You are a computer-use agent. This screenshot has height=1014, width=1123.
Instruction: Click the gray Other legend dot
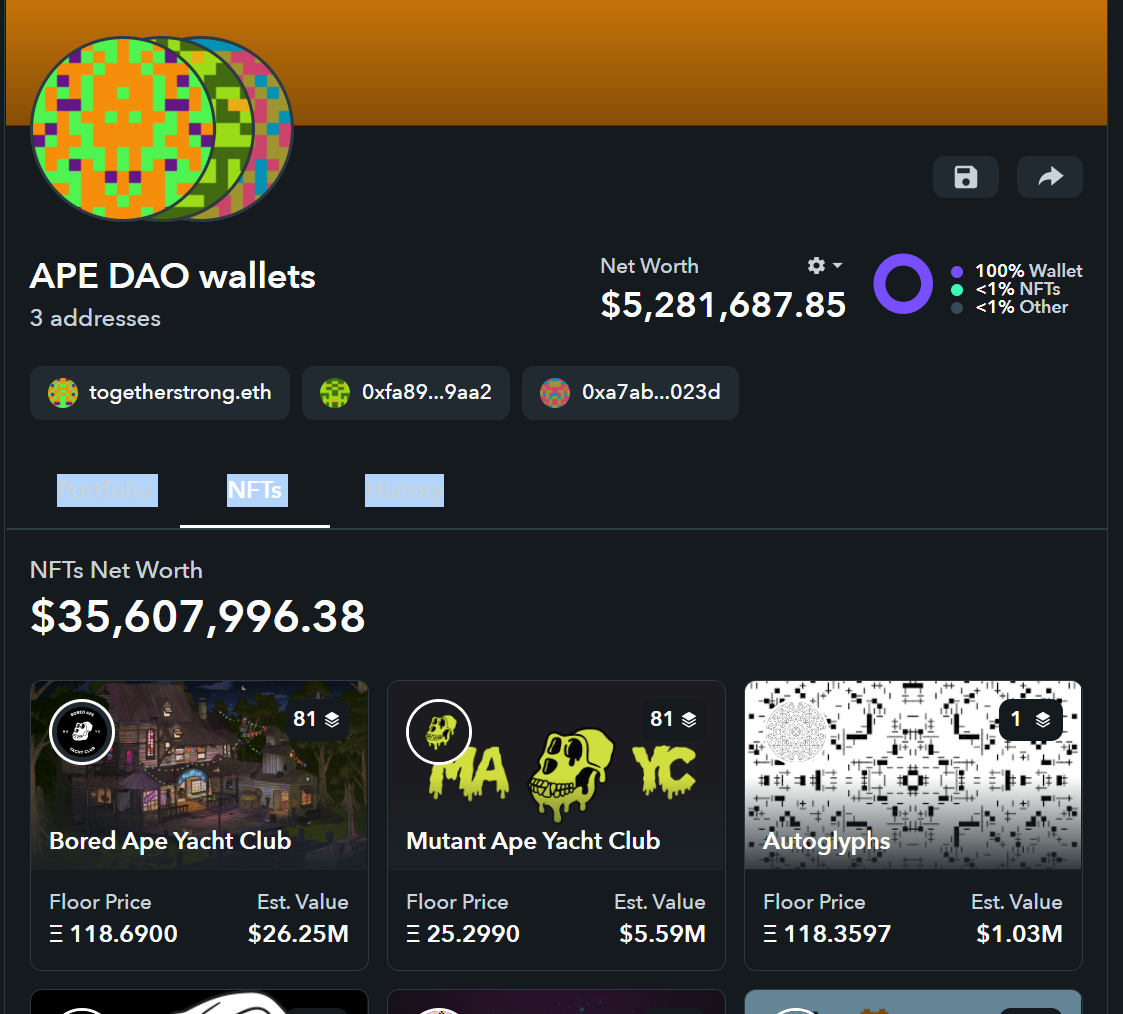(957, 308)
